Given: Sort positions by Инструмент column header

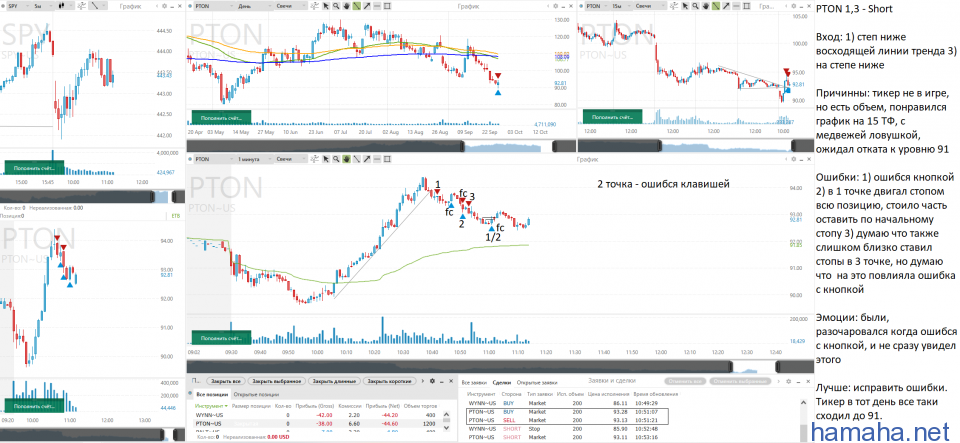Looking at the screenshot, I should point(211,406).
